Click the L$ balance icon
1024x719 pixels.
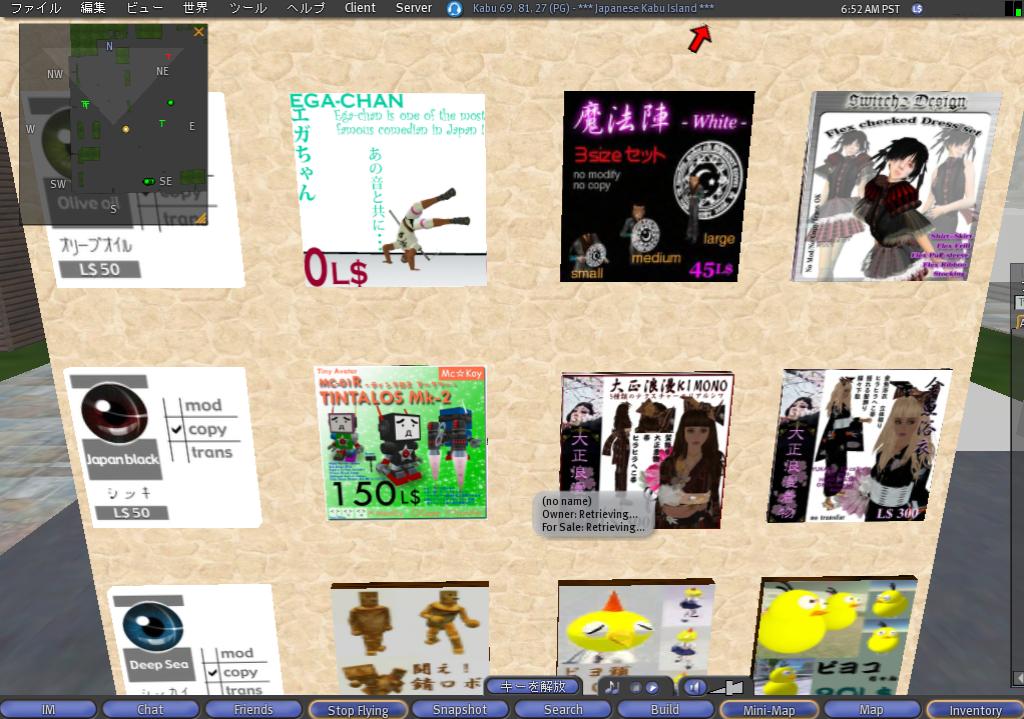[x=917, y=9]
